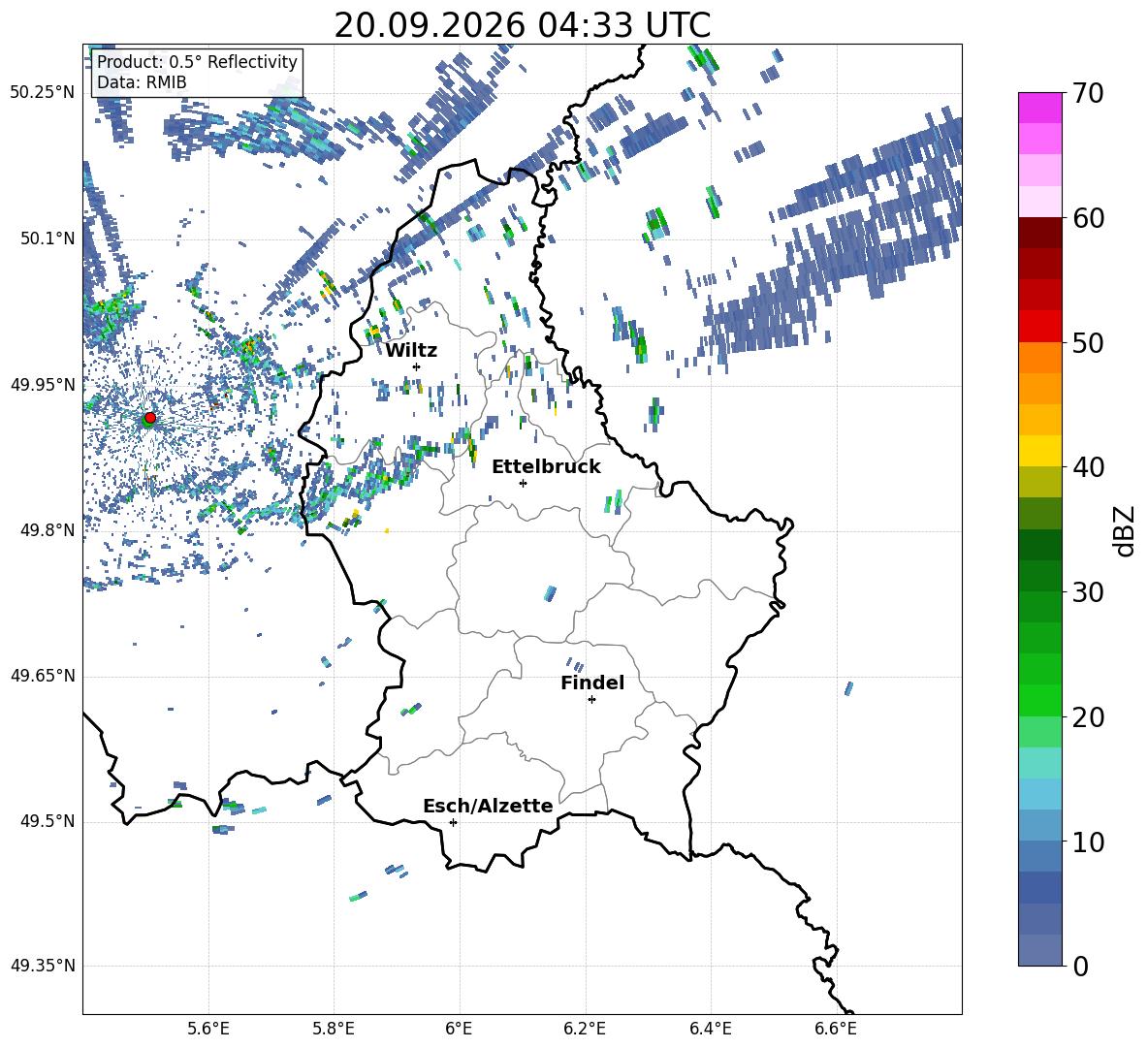Click the Esch/Alzette city label
The width and height of the screenshot is (1148, 1048).
488,806
